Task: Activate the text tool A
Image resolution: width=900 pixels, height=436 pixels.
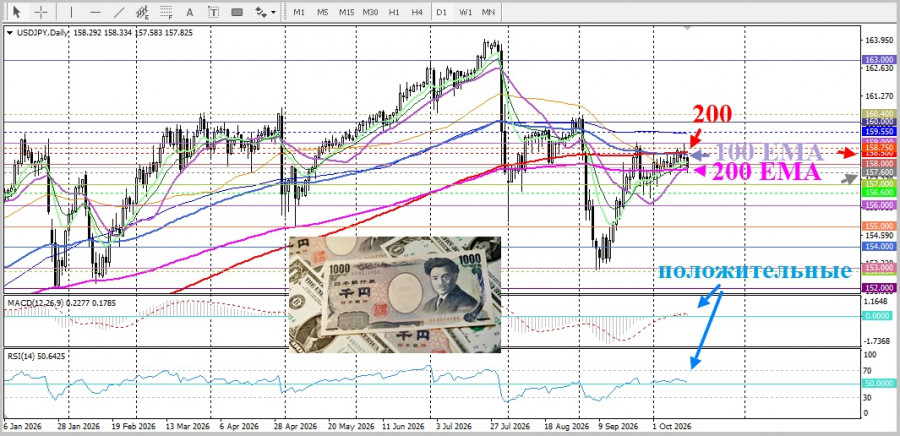Action: click(190, 11)
